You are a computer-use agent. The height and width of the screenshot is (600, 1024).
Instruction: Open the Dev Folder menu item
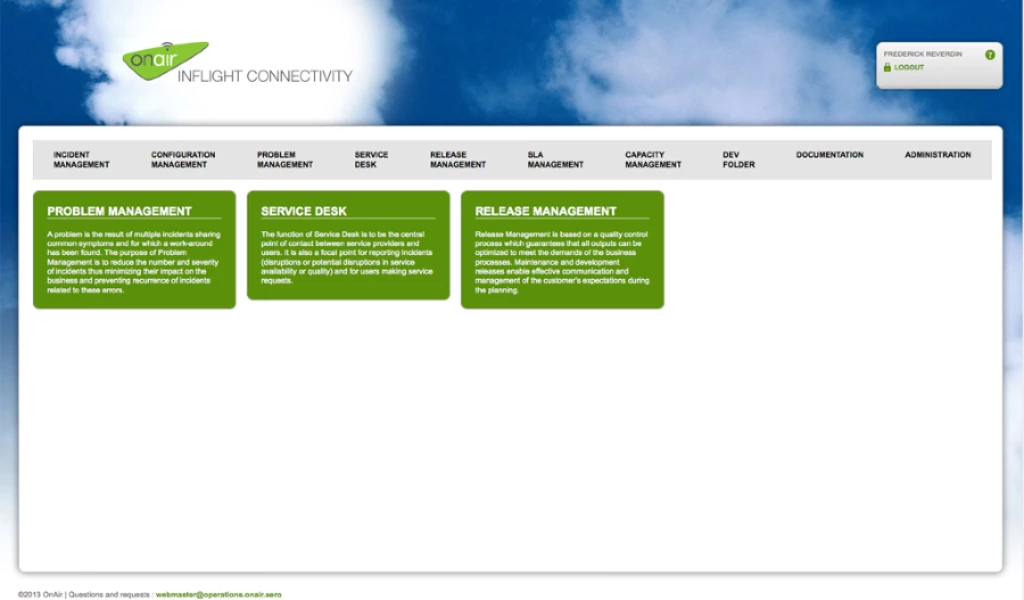click(738, 160)
